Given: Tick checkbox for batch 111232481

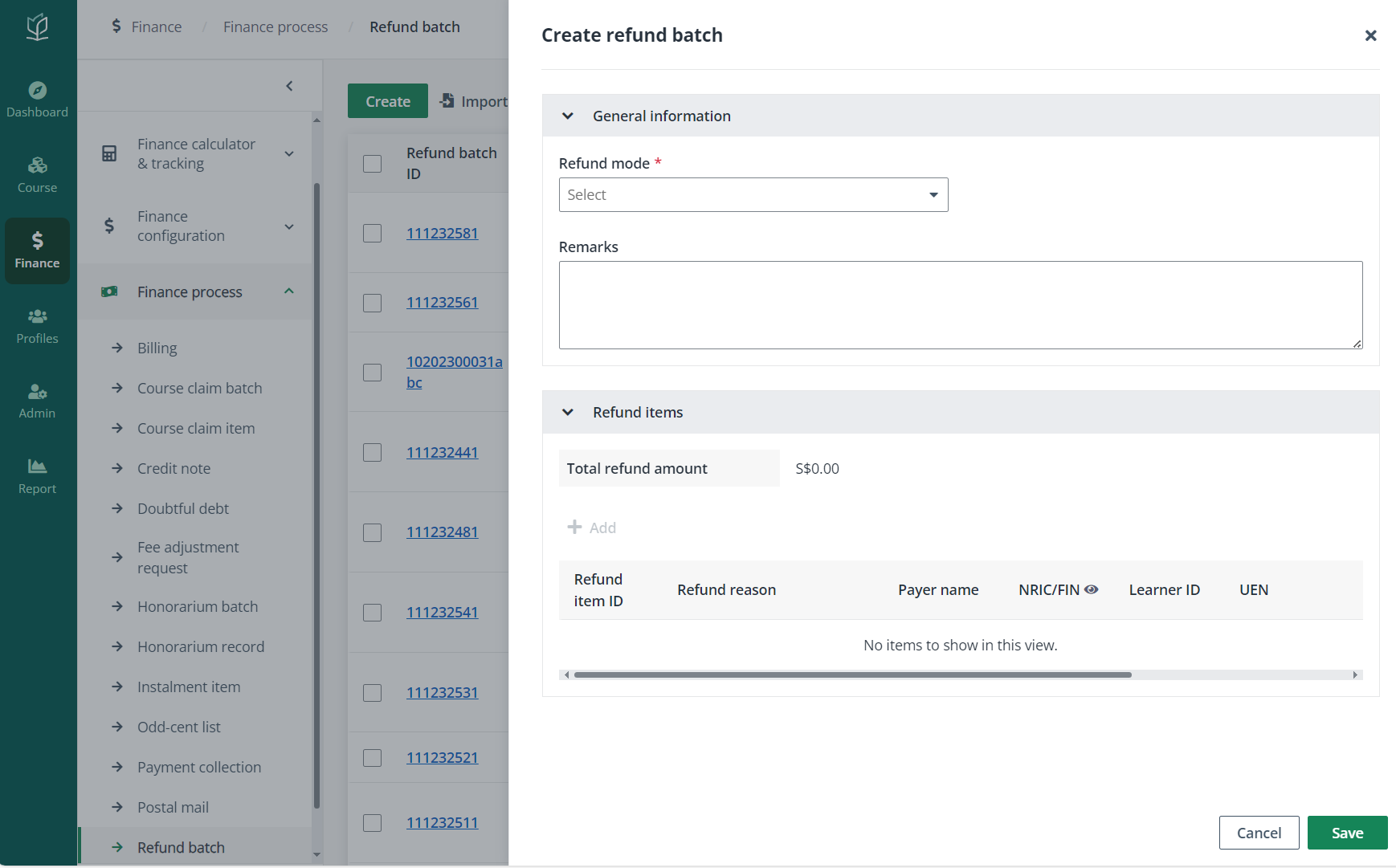Looking at the screenshot, I should 372,532.
